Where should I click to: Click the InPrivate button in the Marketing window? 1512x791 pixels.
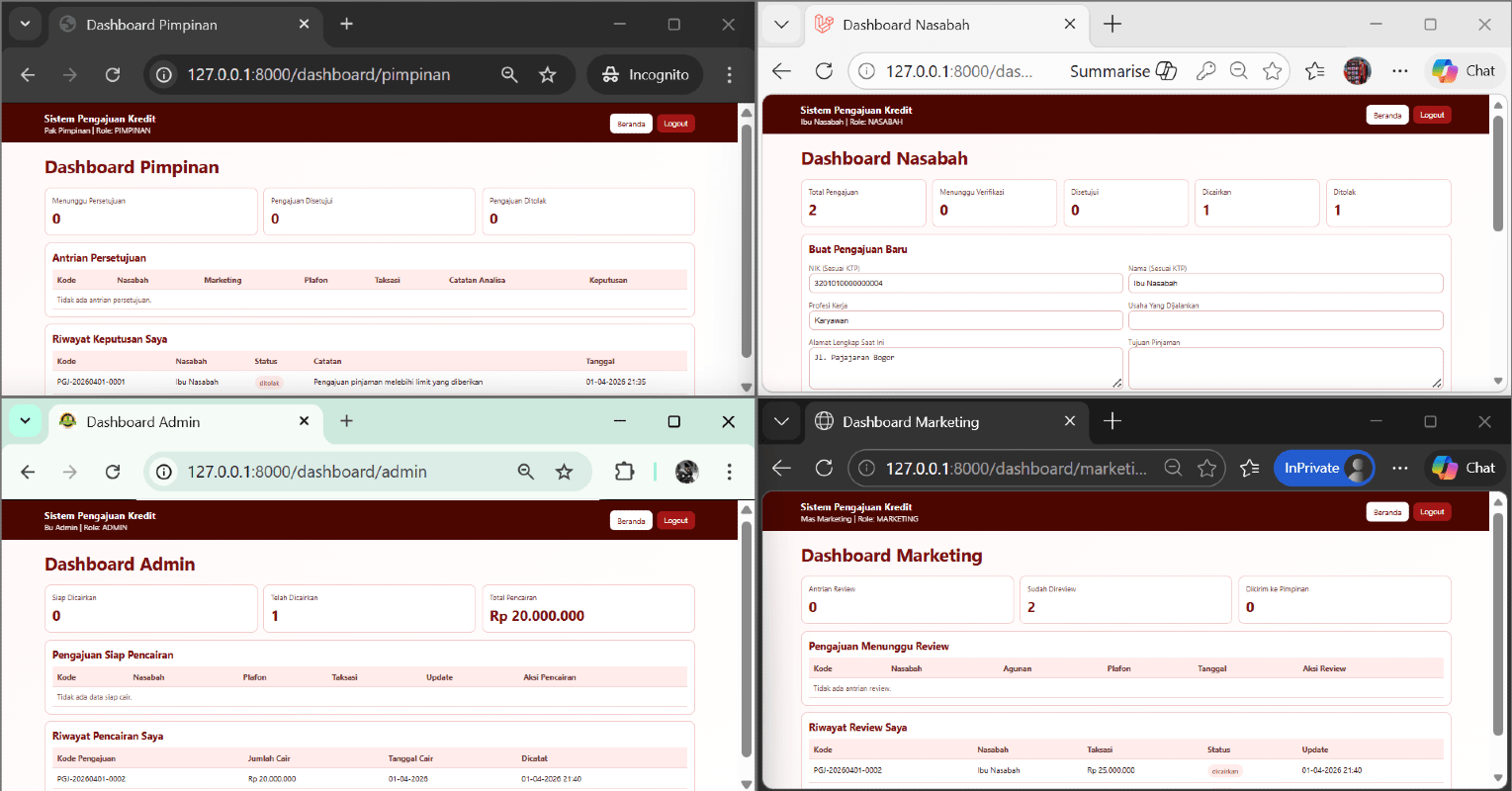click(1324, 468)
